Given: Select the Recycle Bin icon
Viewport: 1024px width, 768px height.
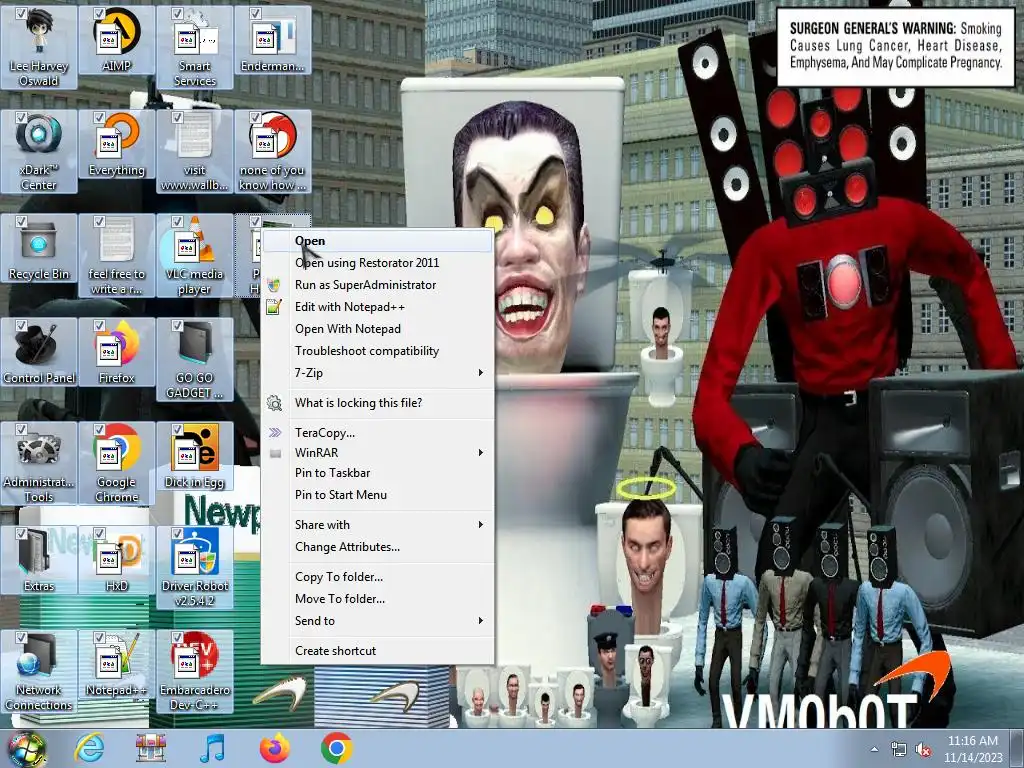Looking at the screenshot, I should coord(39,248).
